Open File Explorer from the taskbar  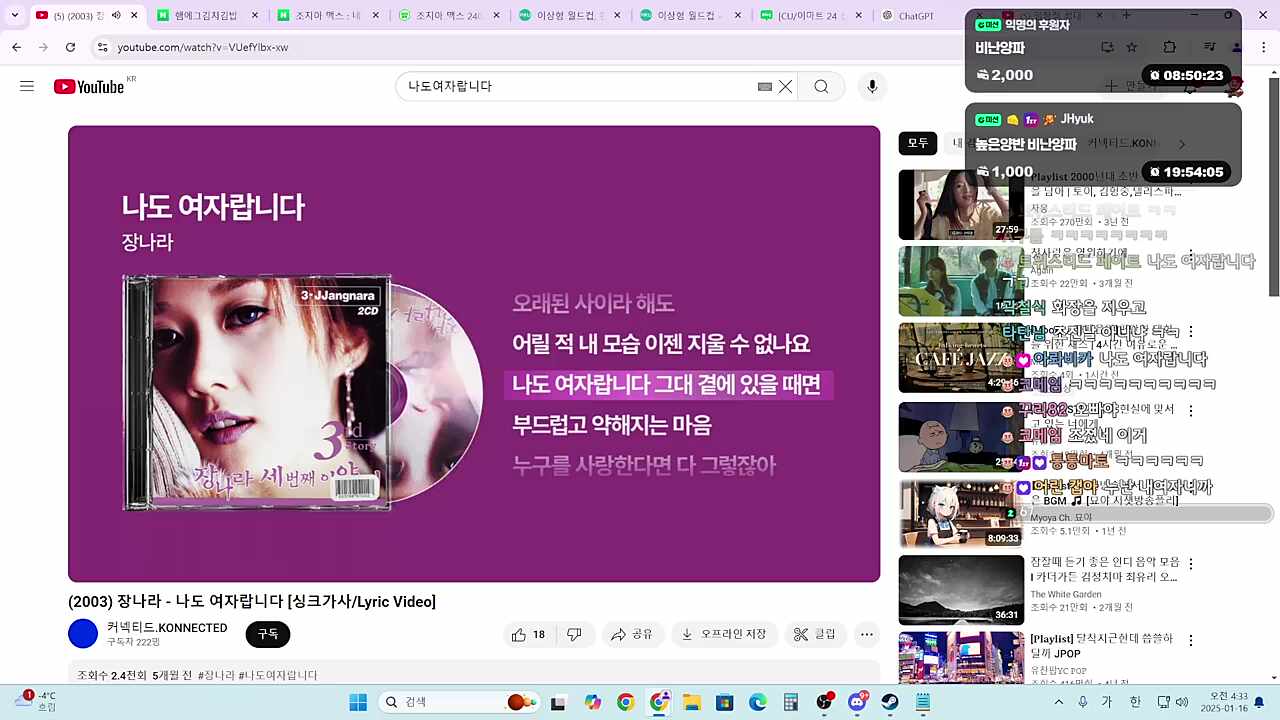tap(691, 702)
